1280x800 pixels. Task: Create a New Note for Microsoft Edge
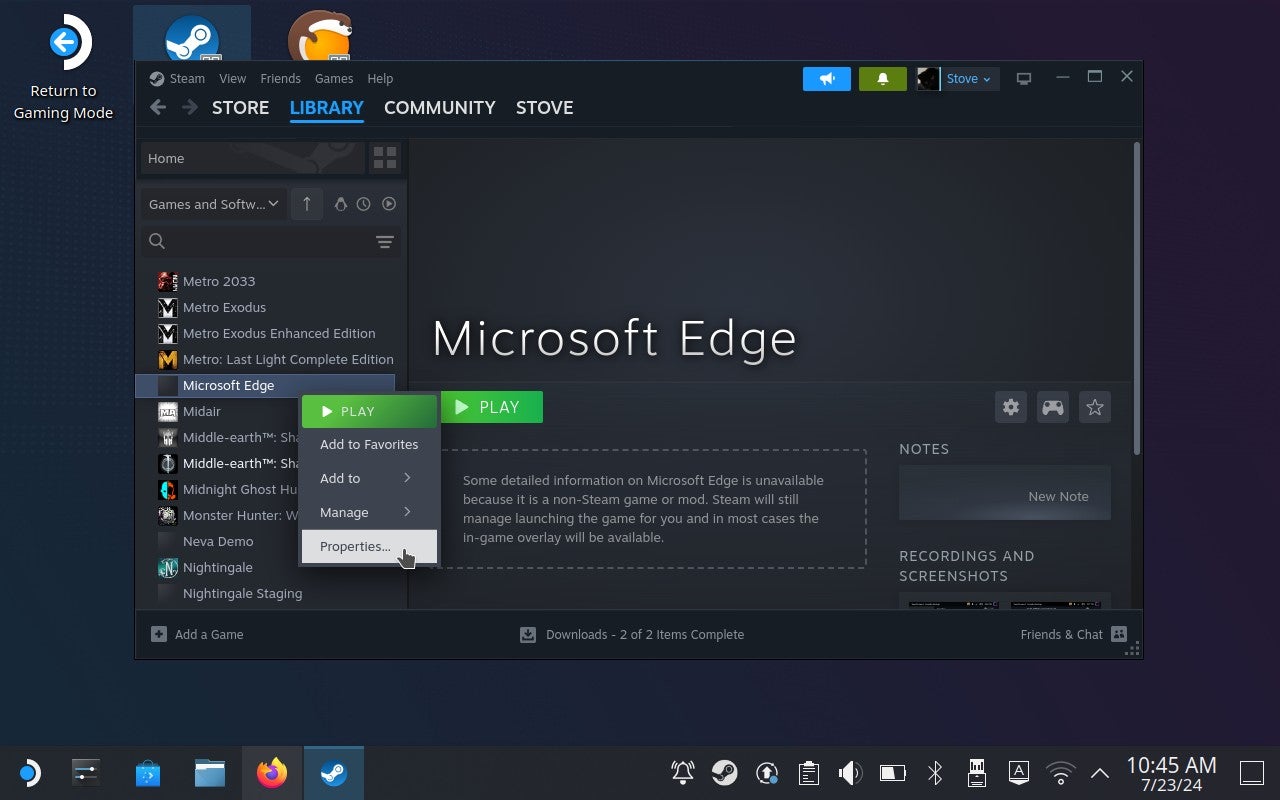tap(1057, 496)
